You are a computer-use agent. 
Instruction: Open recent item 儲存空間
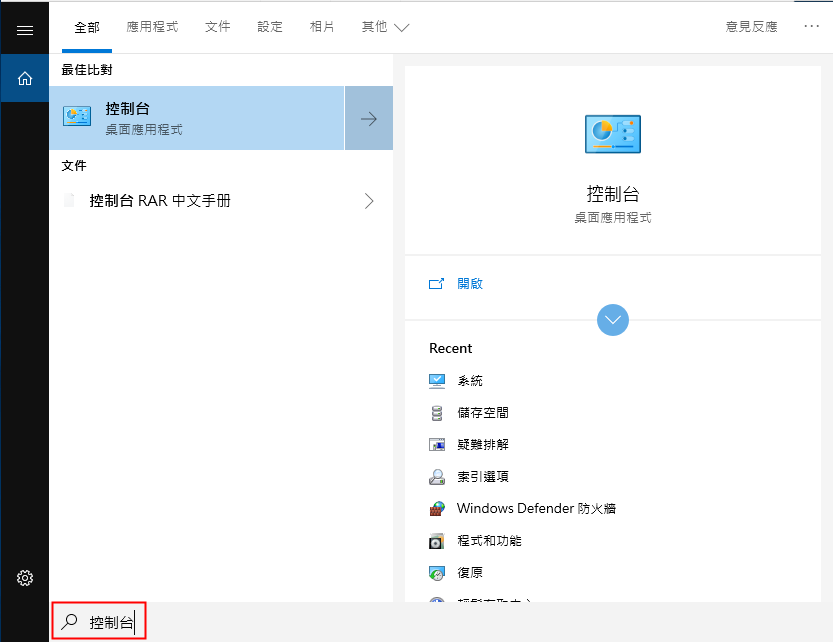tap(483, 413)
